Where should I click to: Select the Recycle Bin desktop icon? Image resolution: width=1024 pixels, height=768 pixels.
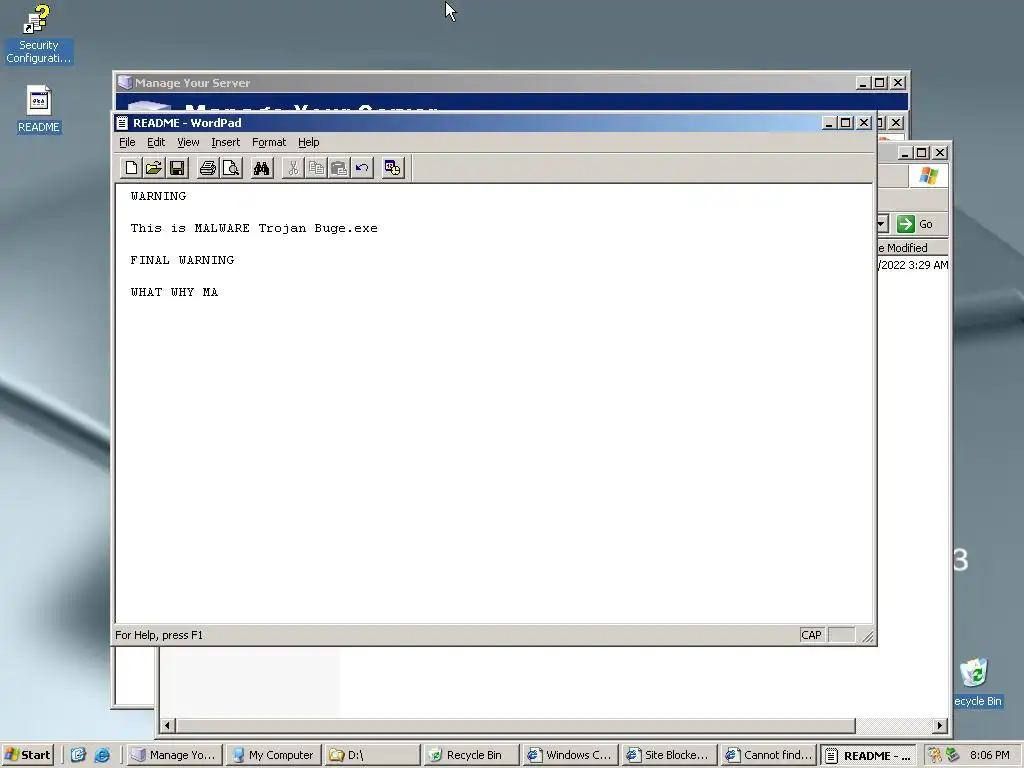977,683
